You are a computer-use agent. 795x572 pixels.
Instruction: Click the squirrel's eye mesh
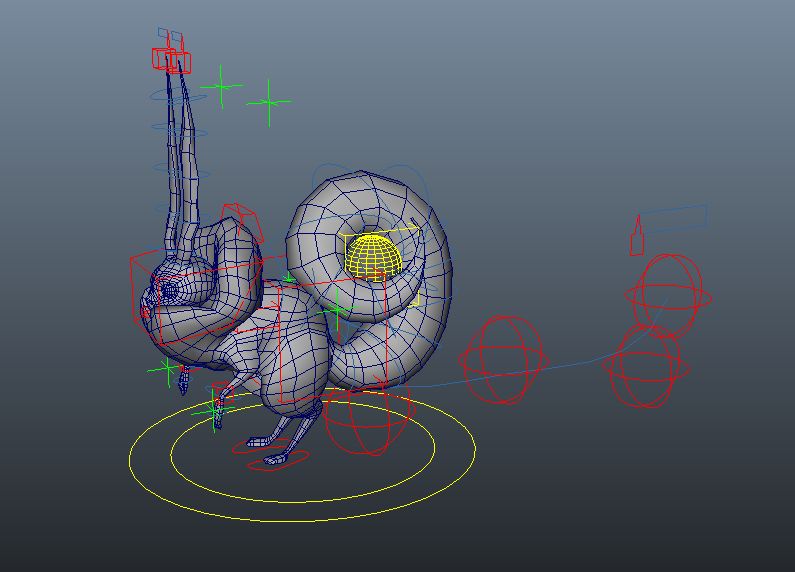coord(169,291)
